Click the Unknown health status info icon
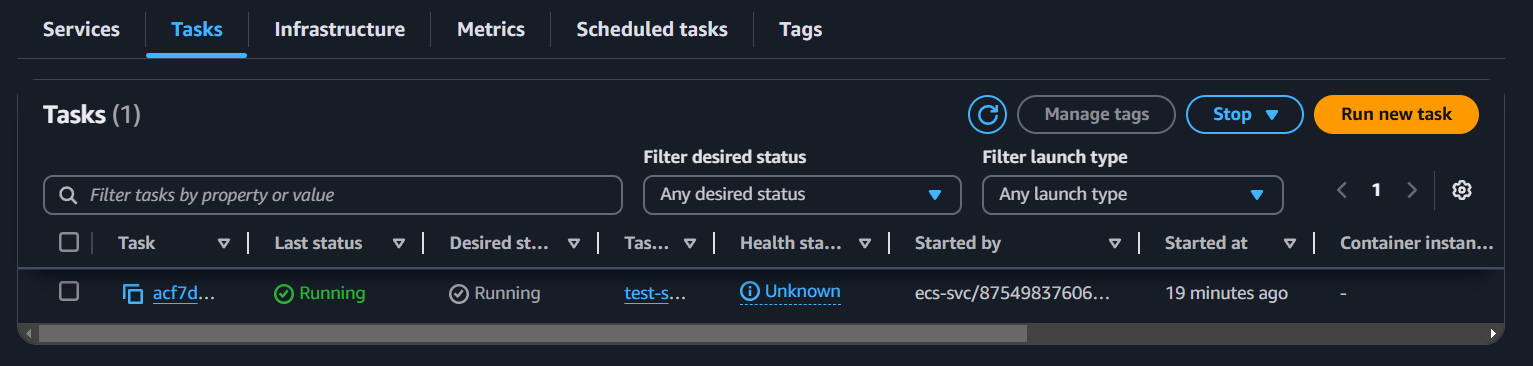 (750, 292)
